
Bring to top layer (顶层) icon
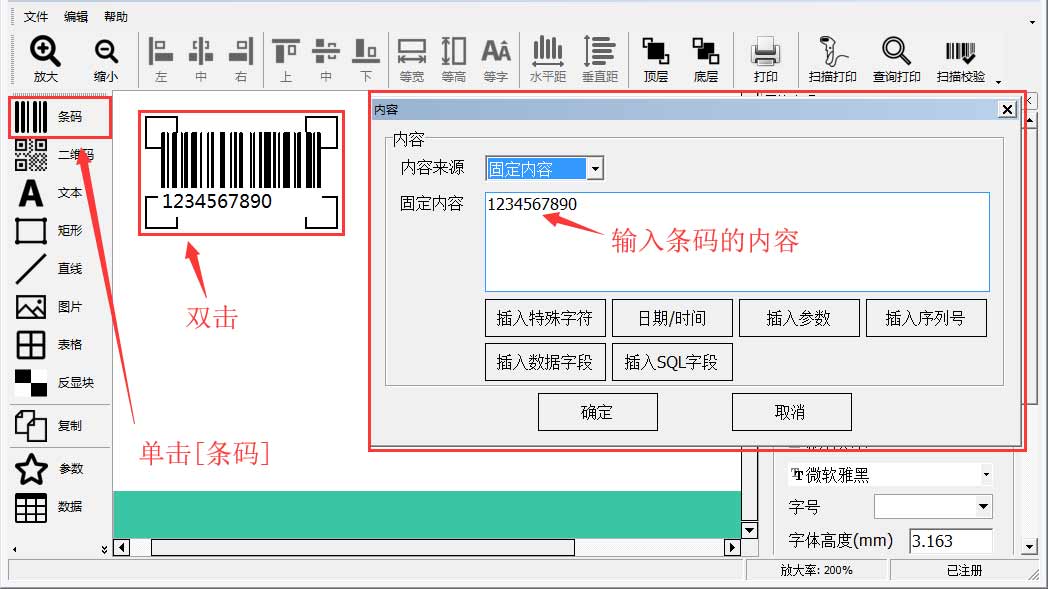coord(655,52)
